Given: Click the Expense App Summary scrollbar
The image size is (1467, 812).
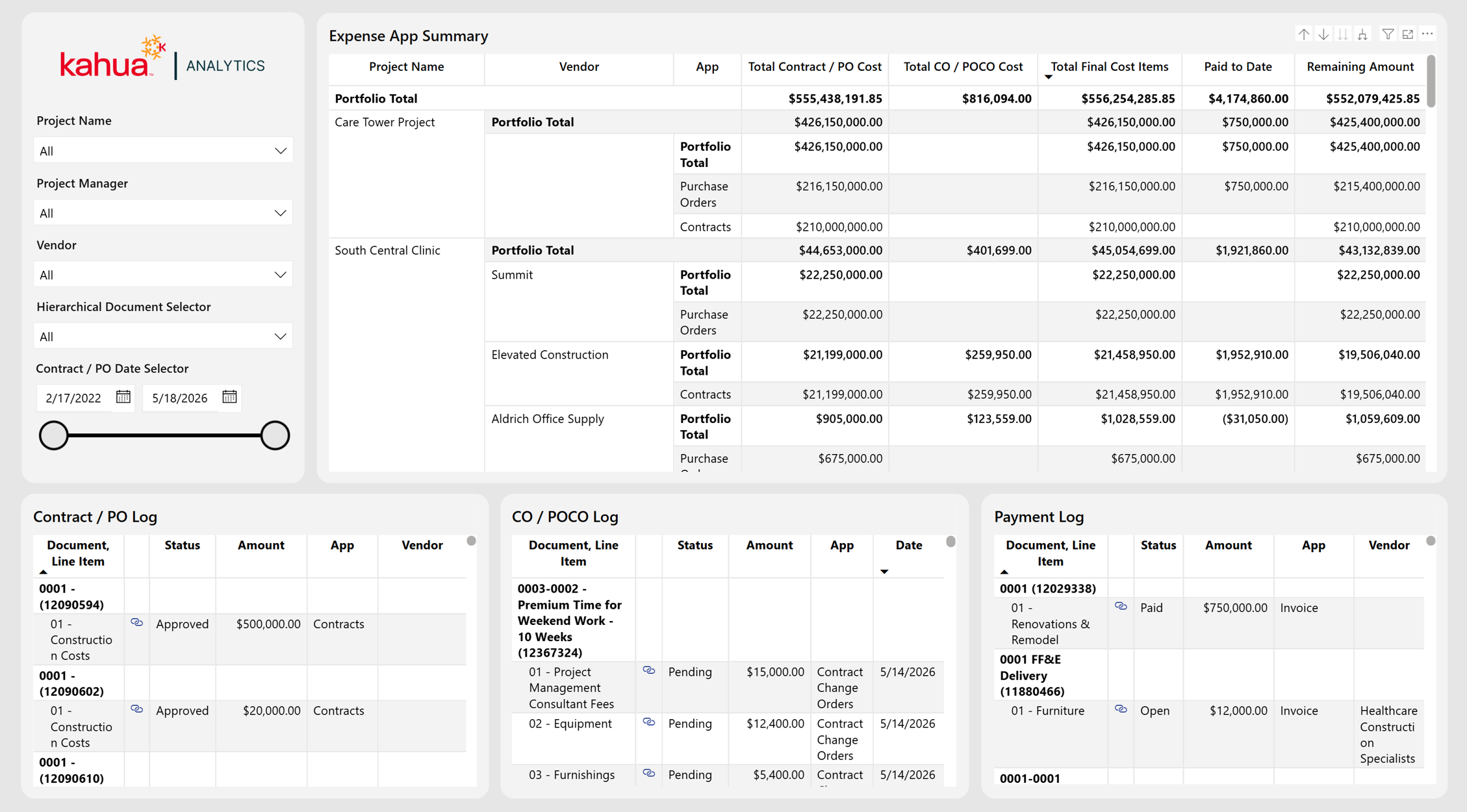Looking at the screenshot, I should pos(1431,82).
